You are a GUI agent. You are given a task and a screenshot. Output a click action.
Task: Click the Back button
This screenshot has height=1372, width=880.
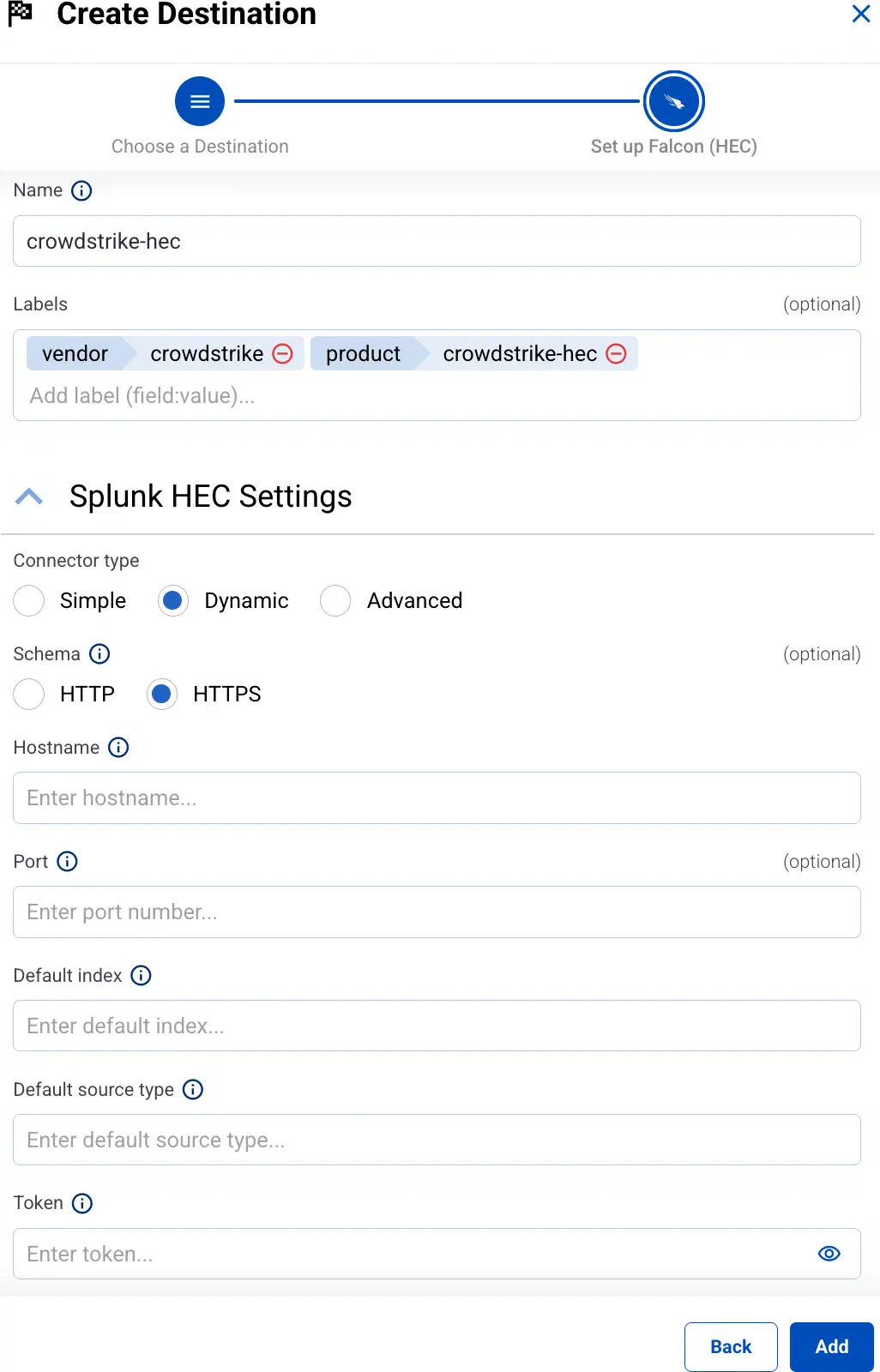point(731,1347)
